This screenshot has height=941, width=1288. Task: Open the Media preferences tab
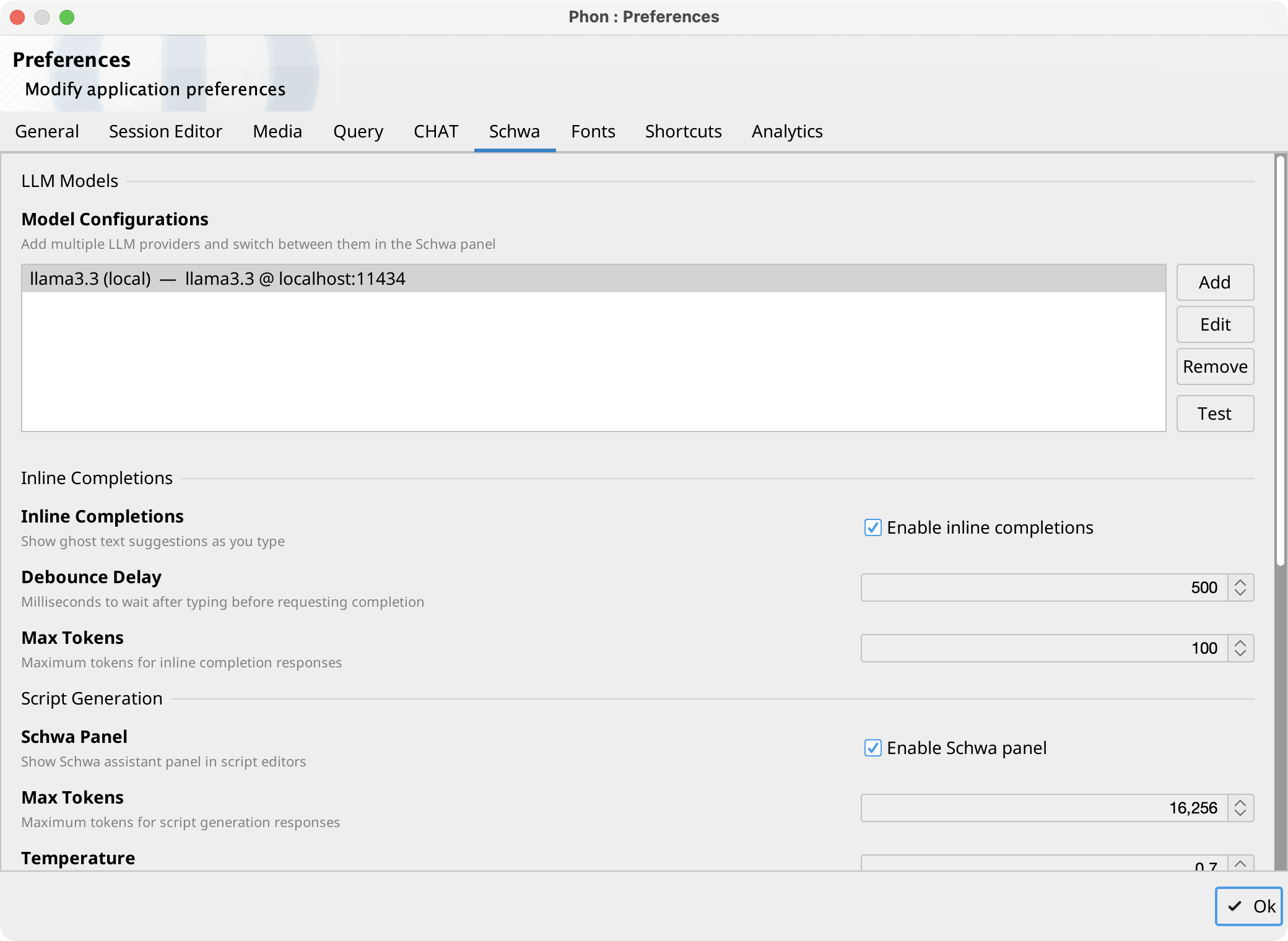[x=277, y=131]
